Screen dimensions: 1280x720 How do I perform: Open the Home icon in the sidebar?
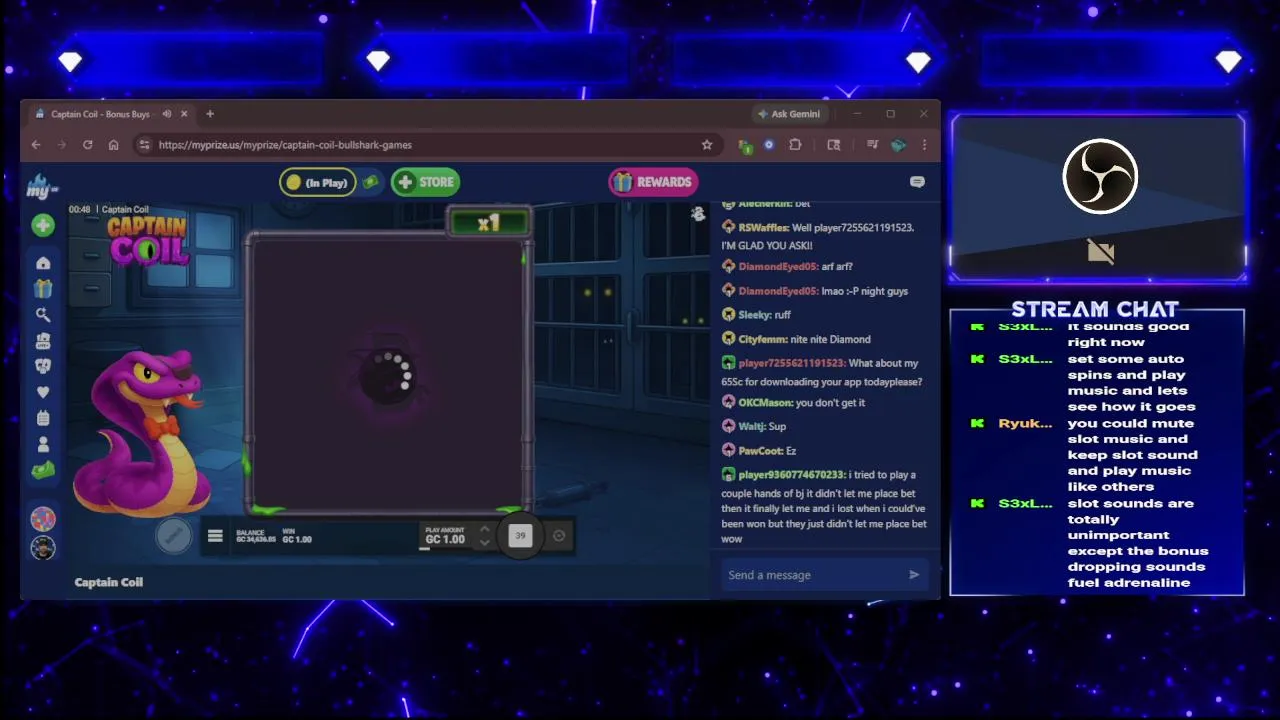point(43,263)
